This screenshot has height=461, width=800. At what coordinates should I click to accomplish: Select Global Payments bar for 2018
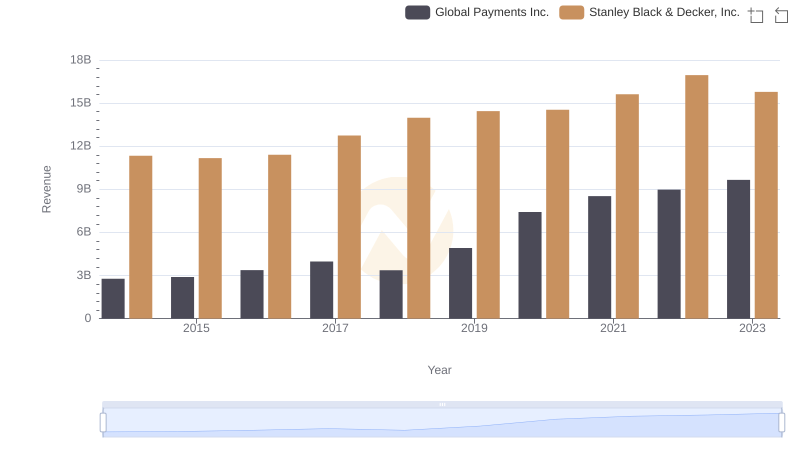(x=391, y=294)
